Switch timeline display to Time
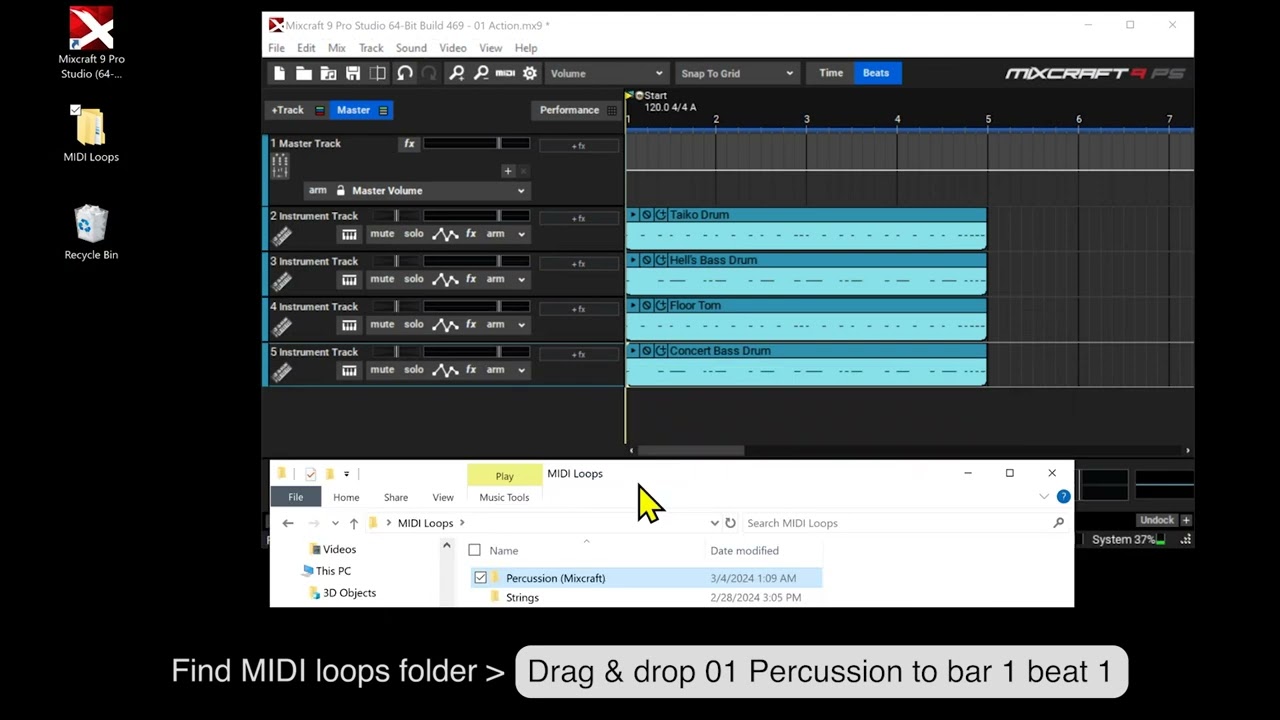1280x720 pixels. tap(831, 73)
